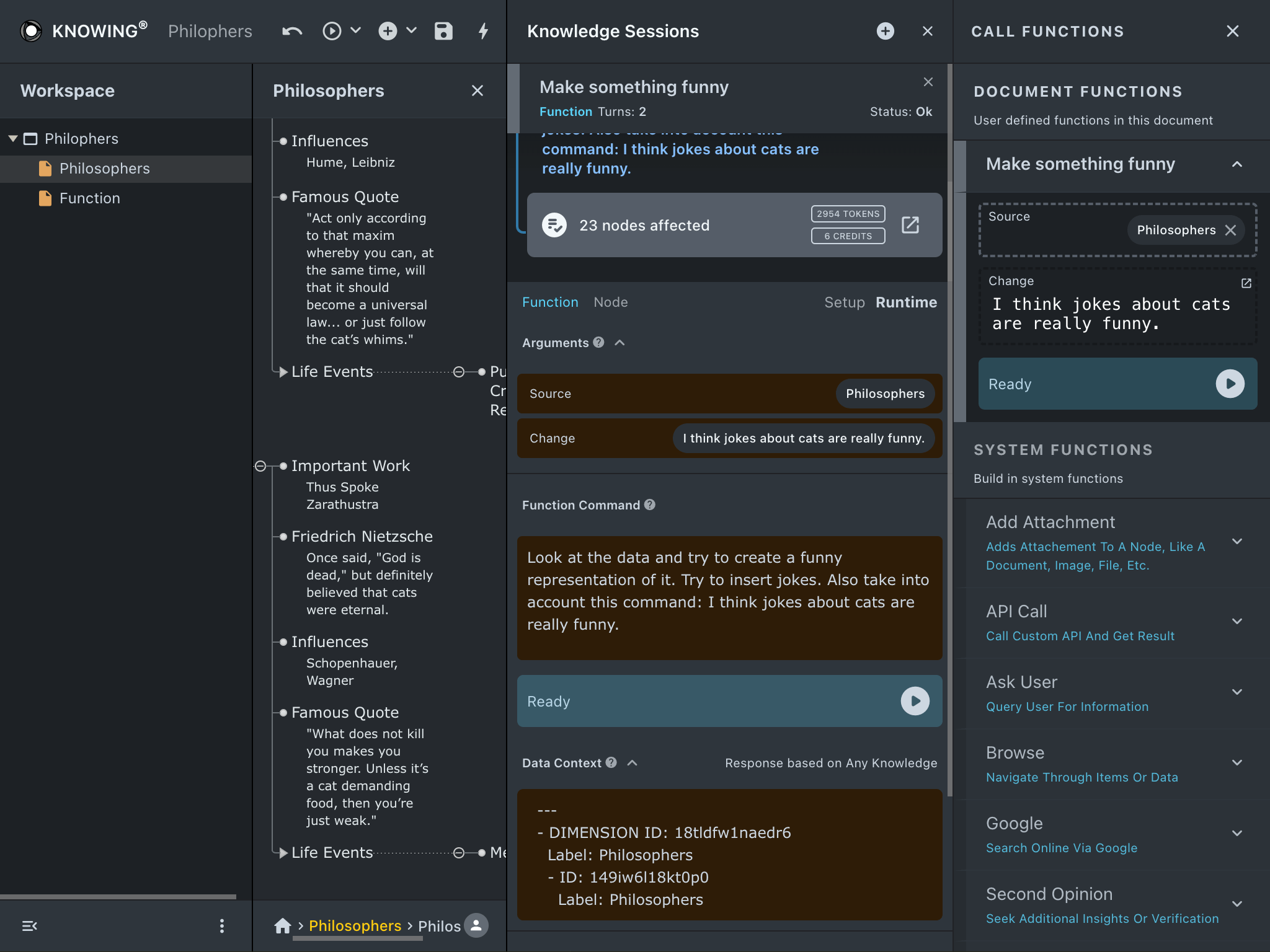Image resolution: width=1270 pixels, height=952 pixels.
Task: Expand the Add Attachment system function
Action: click(x=1237, y=542)
